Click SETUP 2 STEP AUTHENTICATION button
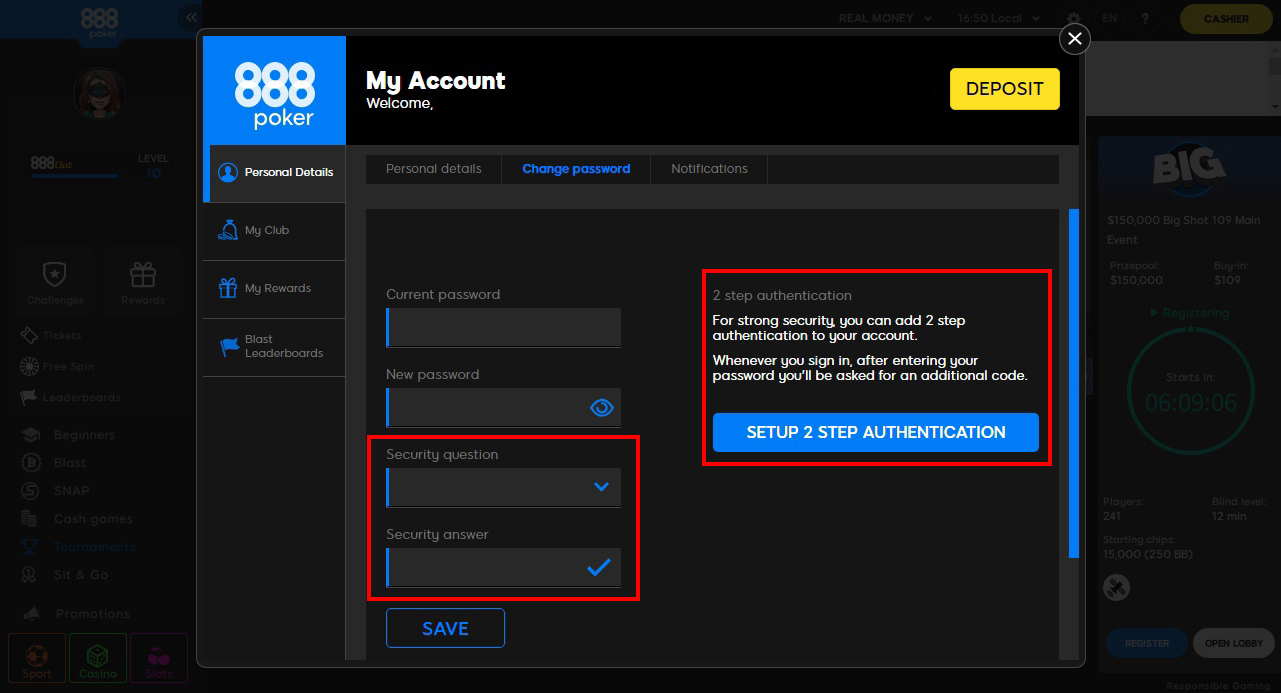Screen dimensions: 1281x693 point(876,432)
